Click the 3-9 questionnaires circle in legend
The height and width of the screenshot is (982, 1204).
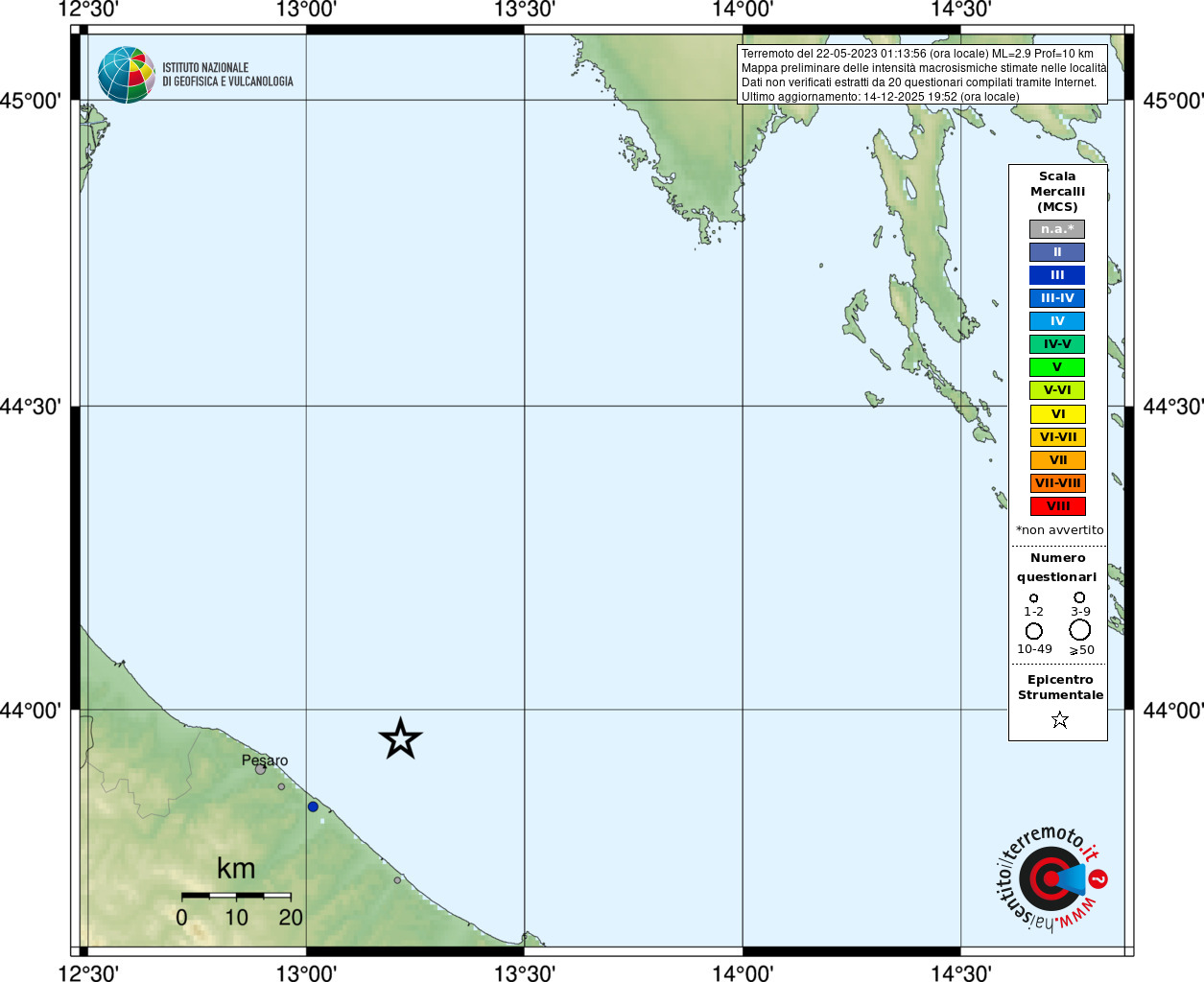(x=1079, y=597)
